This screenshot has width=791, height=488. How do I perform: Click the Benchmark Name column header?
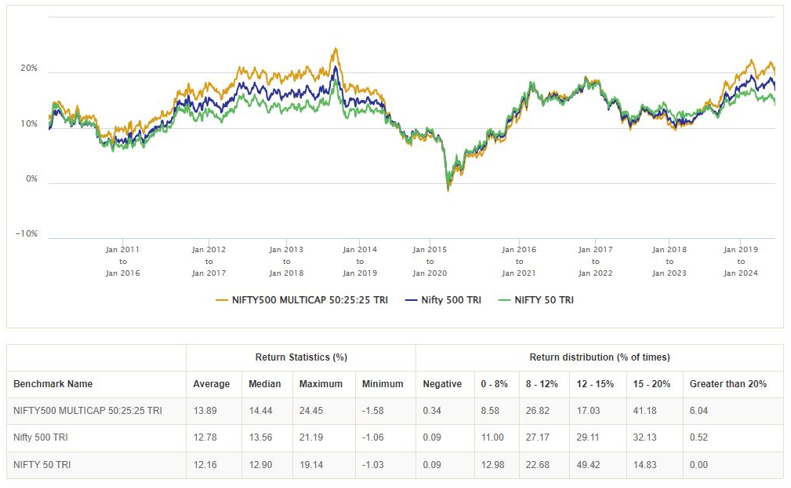(x=53, y=384)
